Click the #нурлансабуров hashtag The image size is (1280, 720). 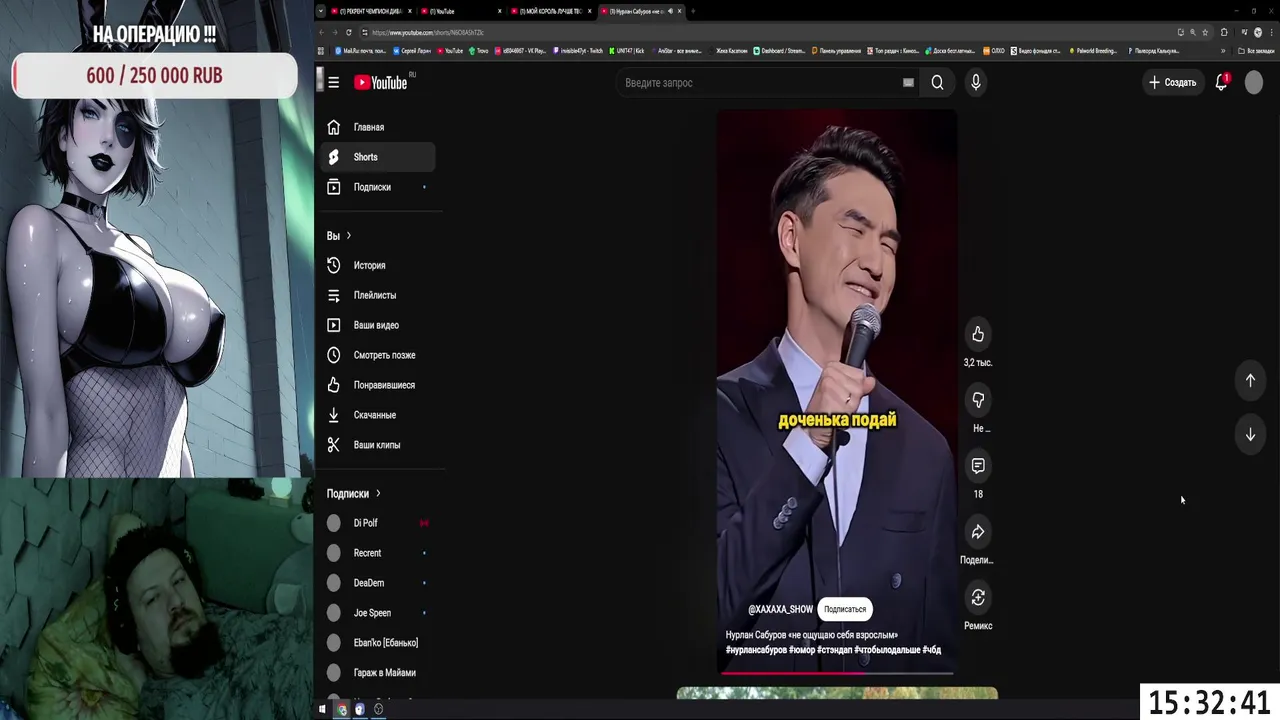(756, 650)
